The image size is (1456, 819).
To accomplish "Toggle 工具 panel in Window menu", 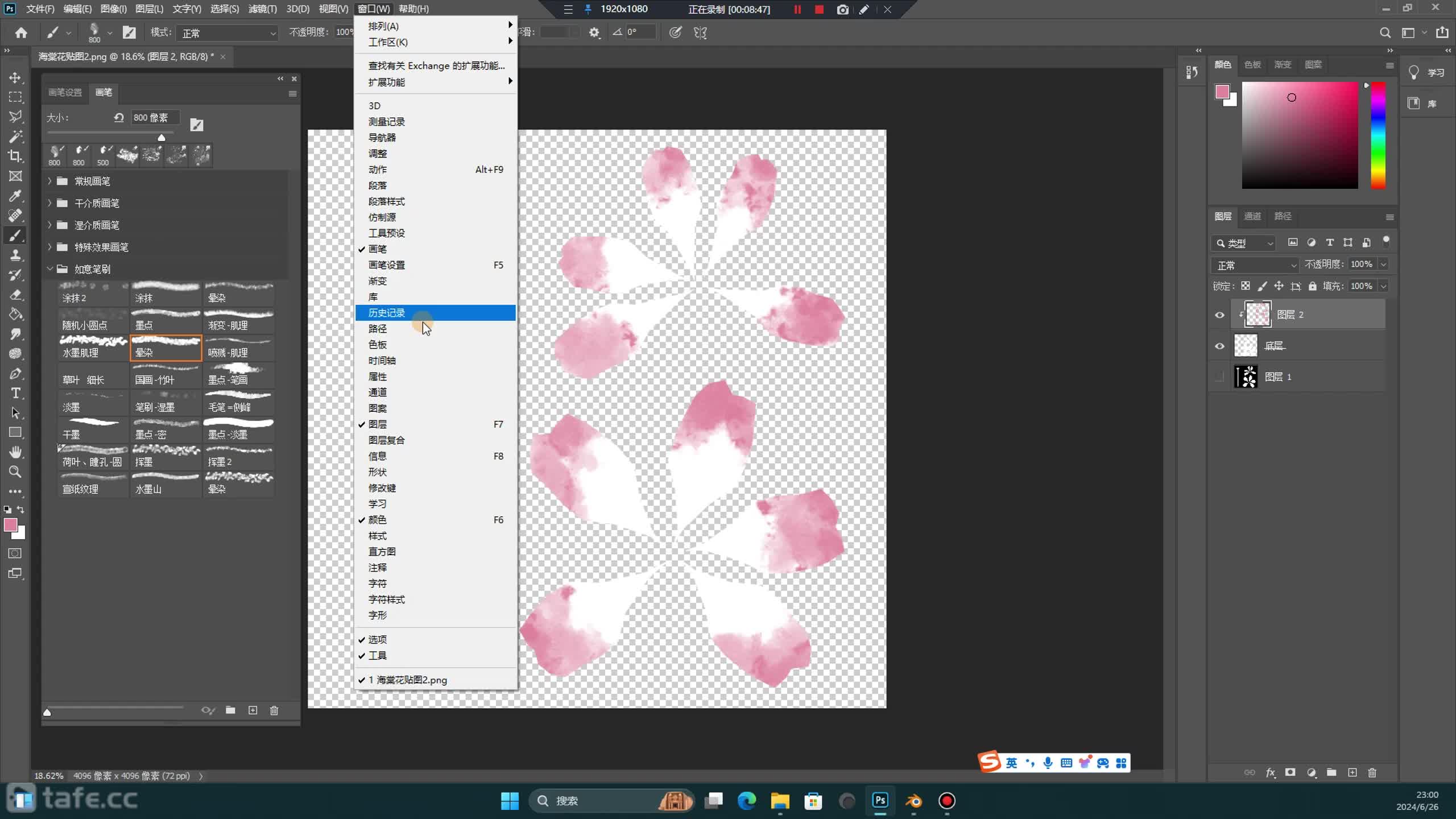I will [436, 655].
